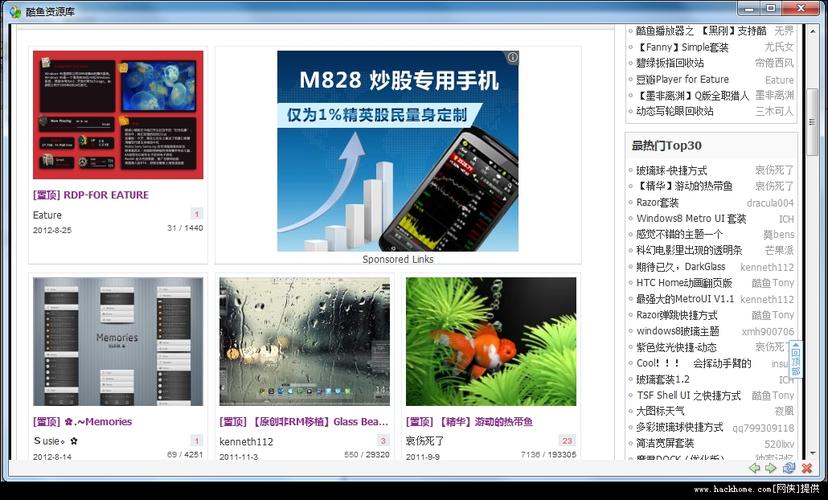Open 【墨非离渊】Q版全职猎人 list entry
828x500 pixels.
point(692,95)
